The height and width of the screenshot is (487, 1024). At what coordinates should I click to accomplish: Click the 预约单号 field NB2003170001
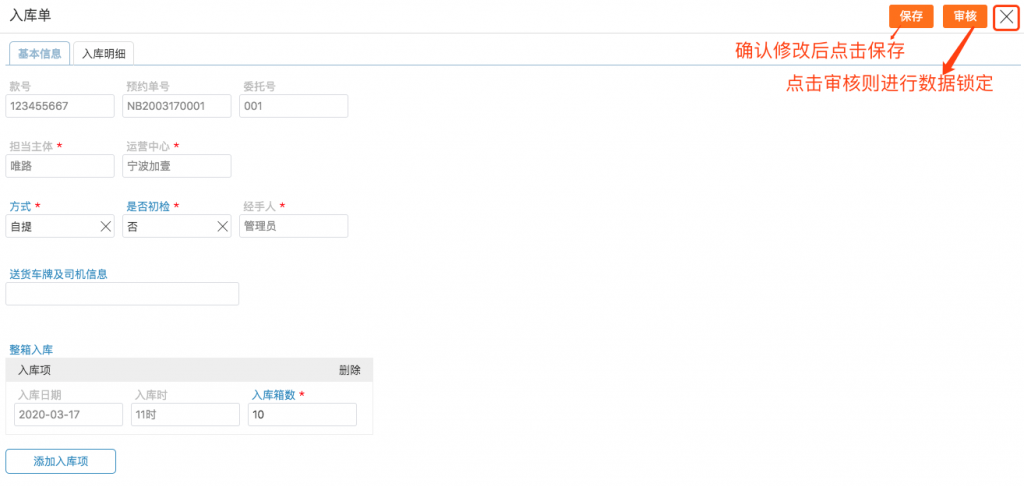point(177,106)
